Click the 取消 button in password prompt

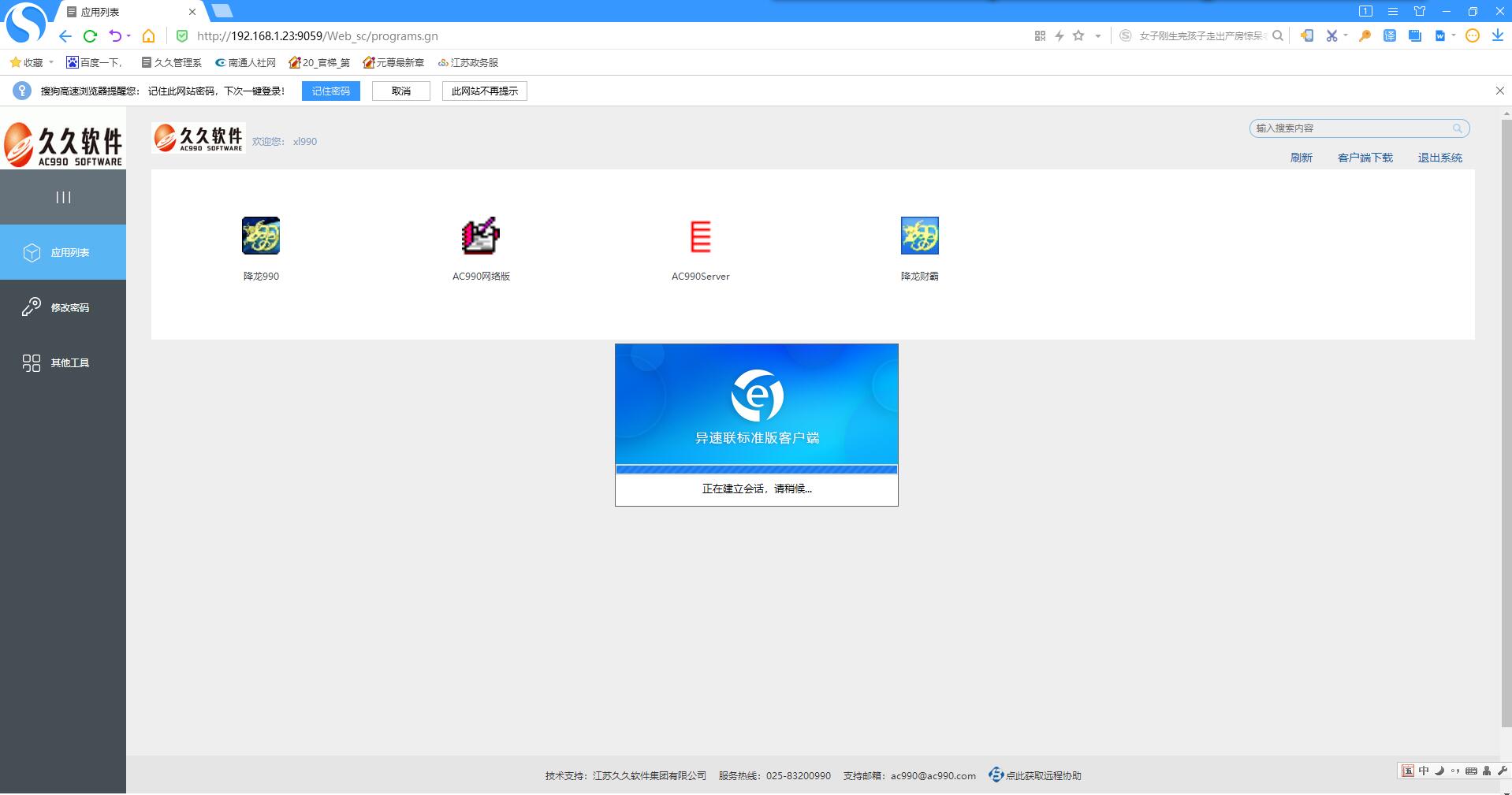[x=401, y=91]
